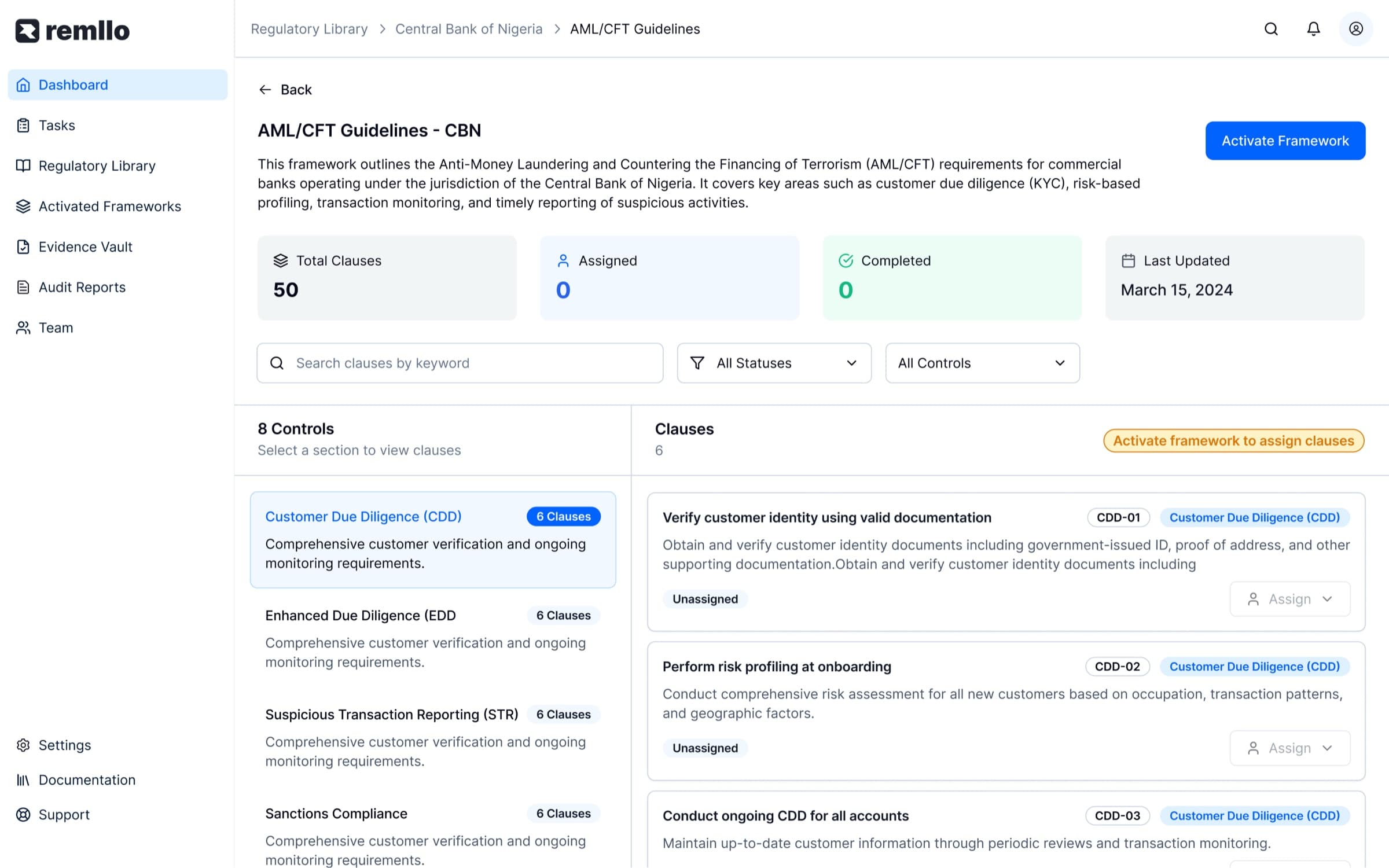
Task: Open Audit Reports in sidebar
Action: pos(117,288)
